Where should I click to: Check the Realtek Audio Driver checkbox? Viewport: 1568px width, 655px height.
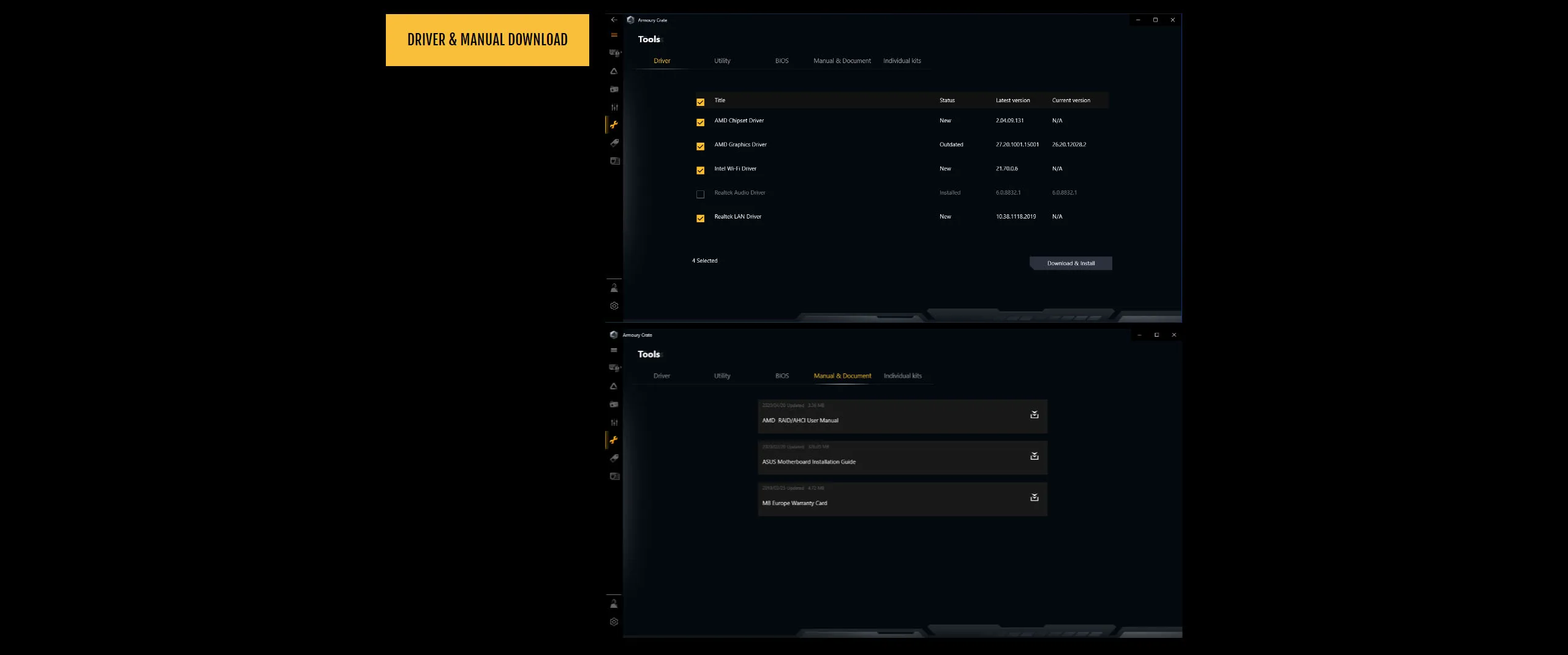700,195
